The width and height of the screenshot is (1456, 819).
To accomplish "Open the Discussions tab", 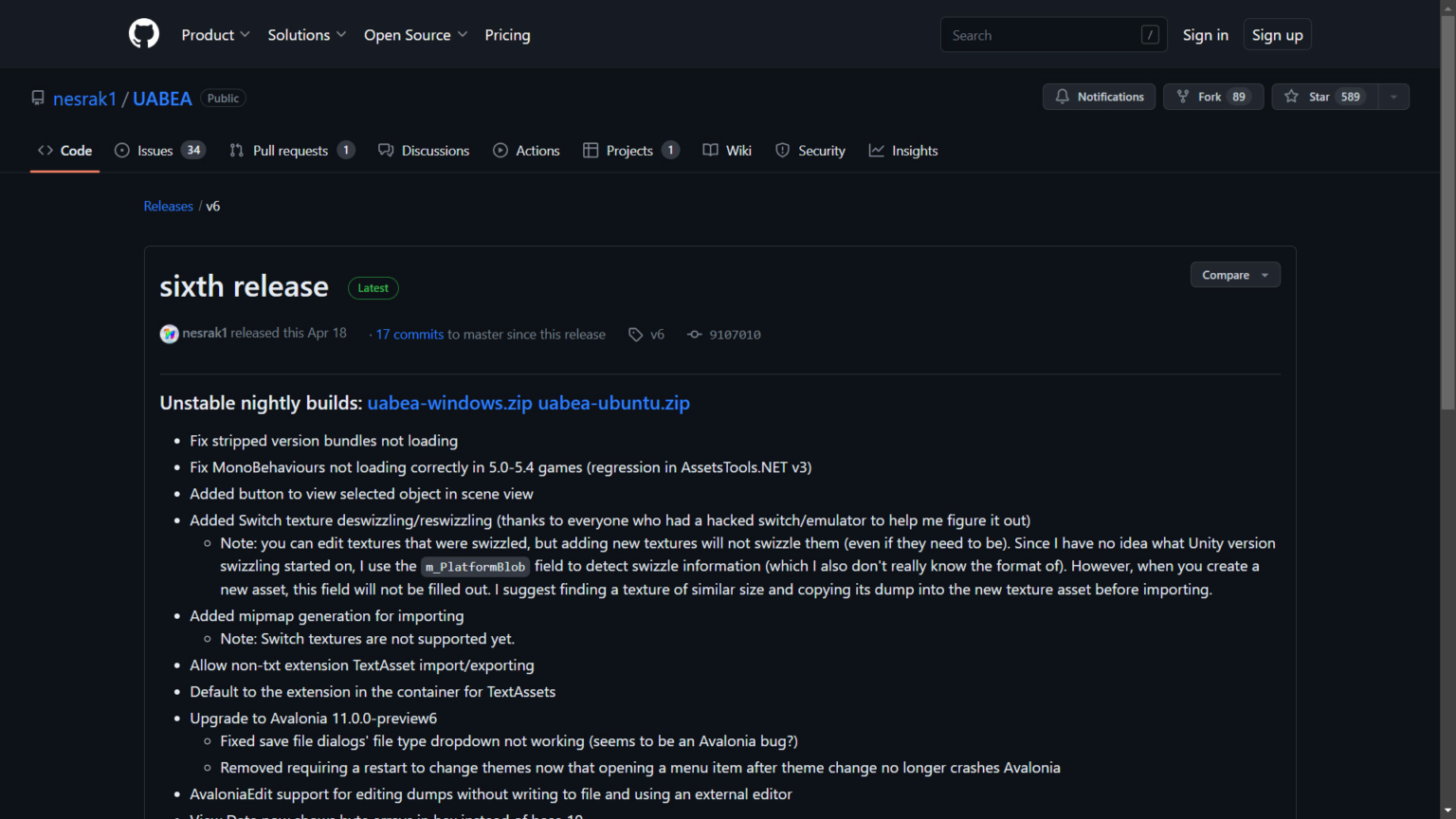I will 424,151.
